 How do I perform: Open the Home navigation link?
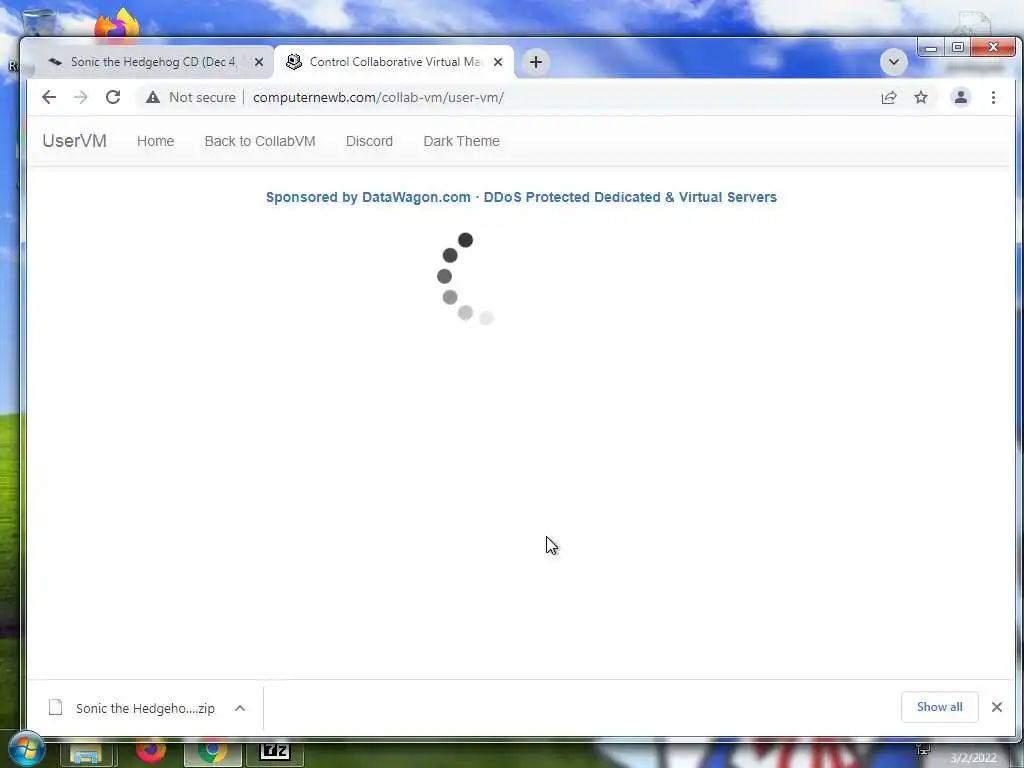click(x=155, y=141)
